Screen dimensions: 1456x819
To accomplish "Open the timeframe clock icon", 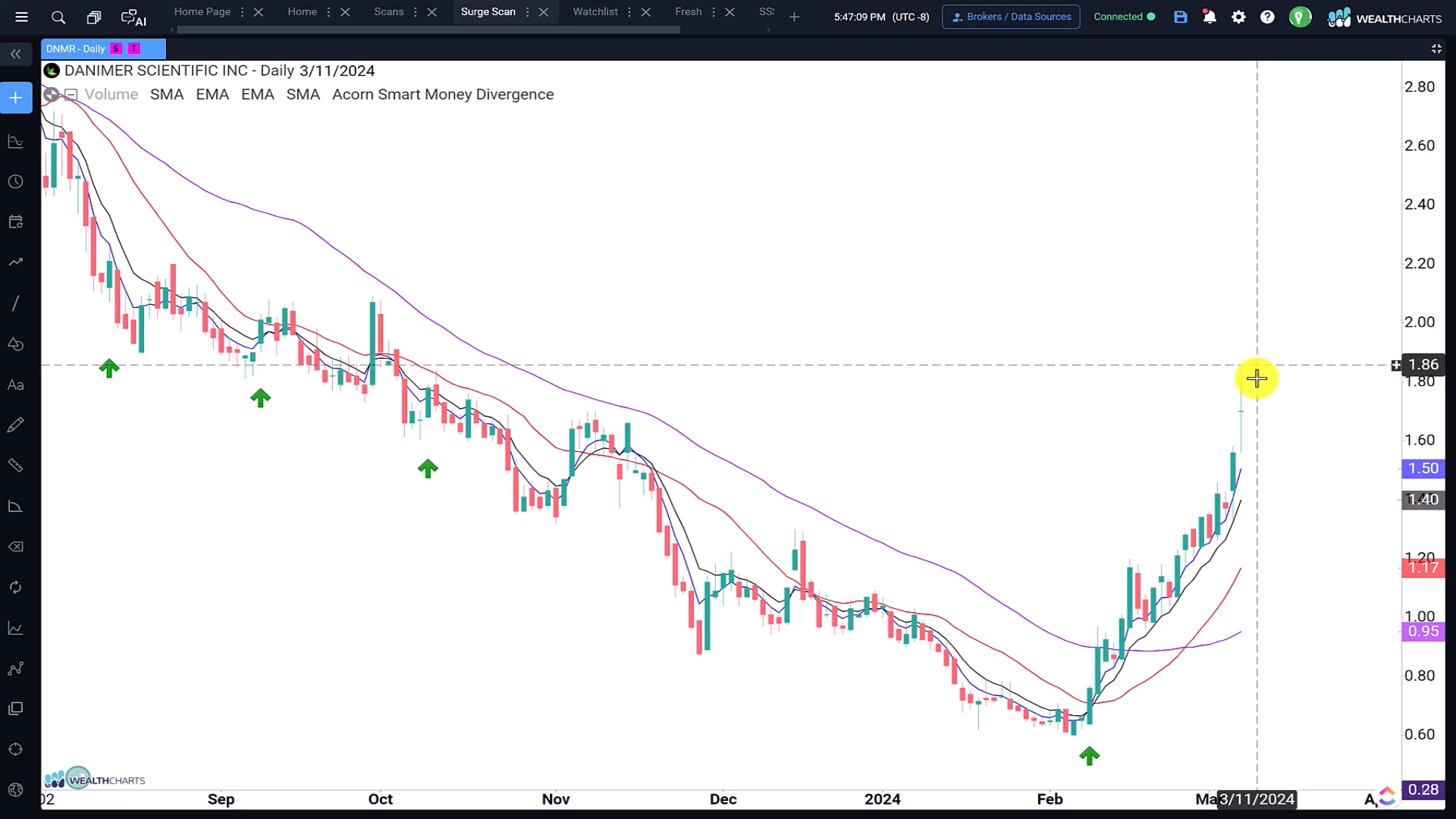I will point(16,182).
